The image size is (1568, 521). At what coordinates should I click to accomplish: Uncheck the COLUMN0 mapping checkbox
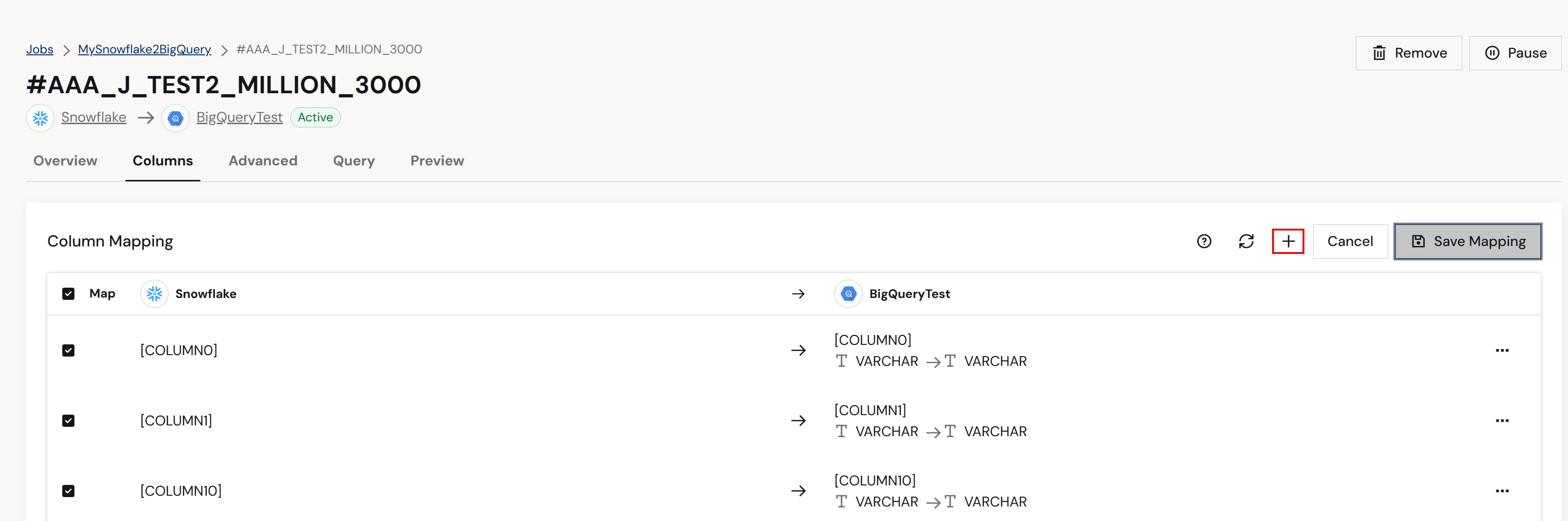(x=68, y=350)
